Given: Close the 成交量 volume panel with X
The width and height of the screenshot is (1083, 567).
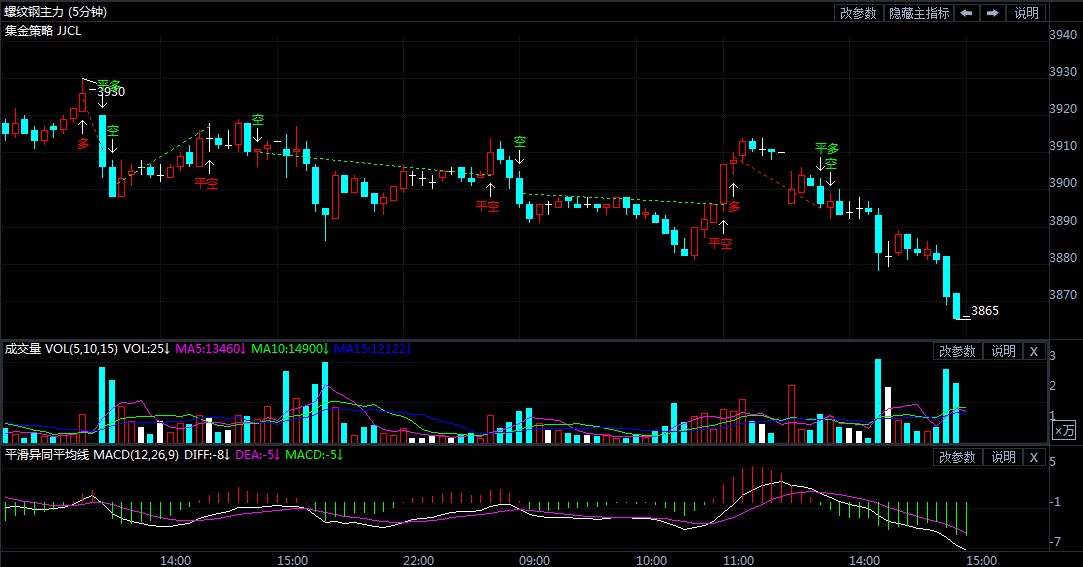Looking at the screenshot, I should click(1034, 351).
